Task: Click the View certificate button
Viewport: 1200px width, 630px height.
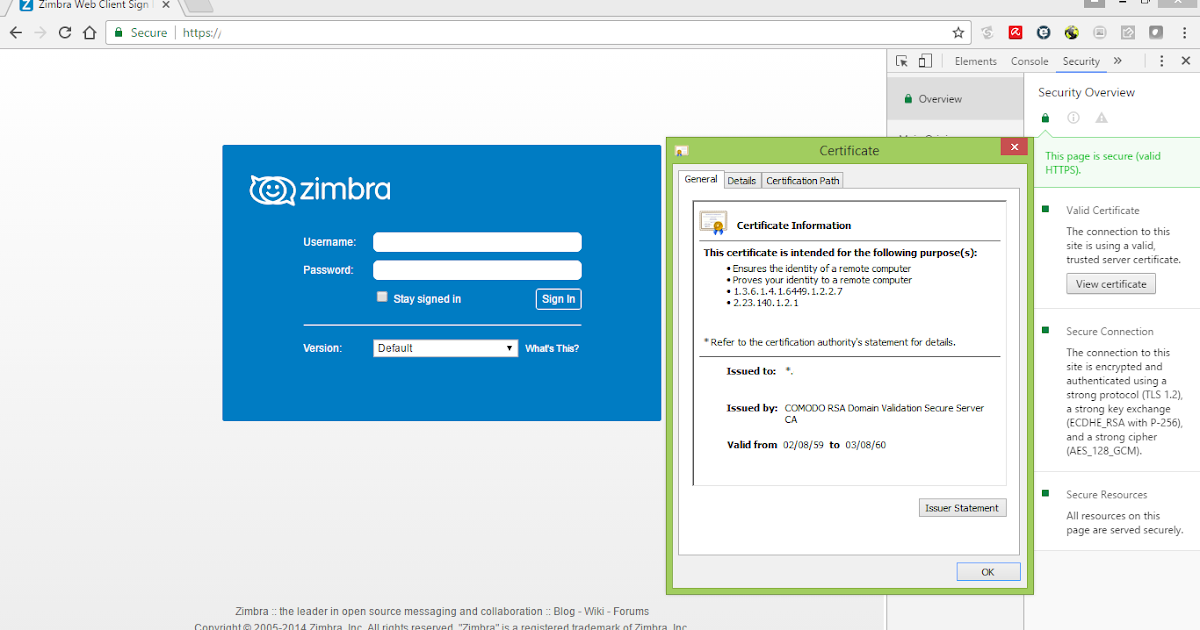Action: [x=1111, y=284]
